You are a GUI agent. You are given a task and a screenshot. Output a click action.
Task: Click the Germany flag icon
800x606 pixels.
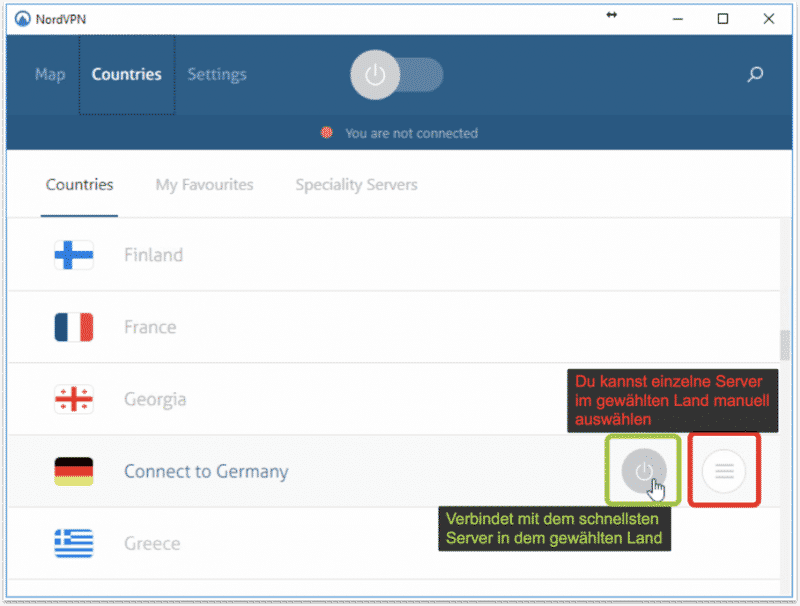click(x=71, y=470)
